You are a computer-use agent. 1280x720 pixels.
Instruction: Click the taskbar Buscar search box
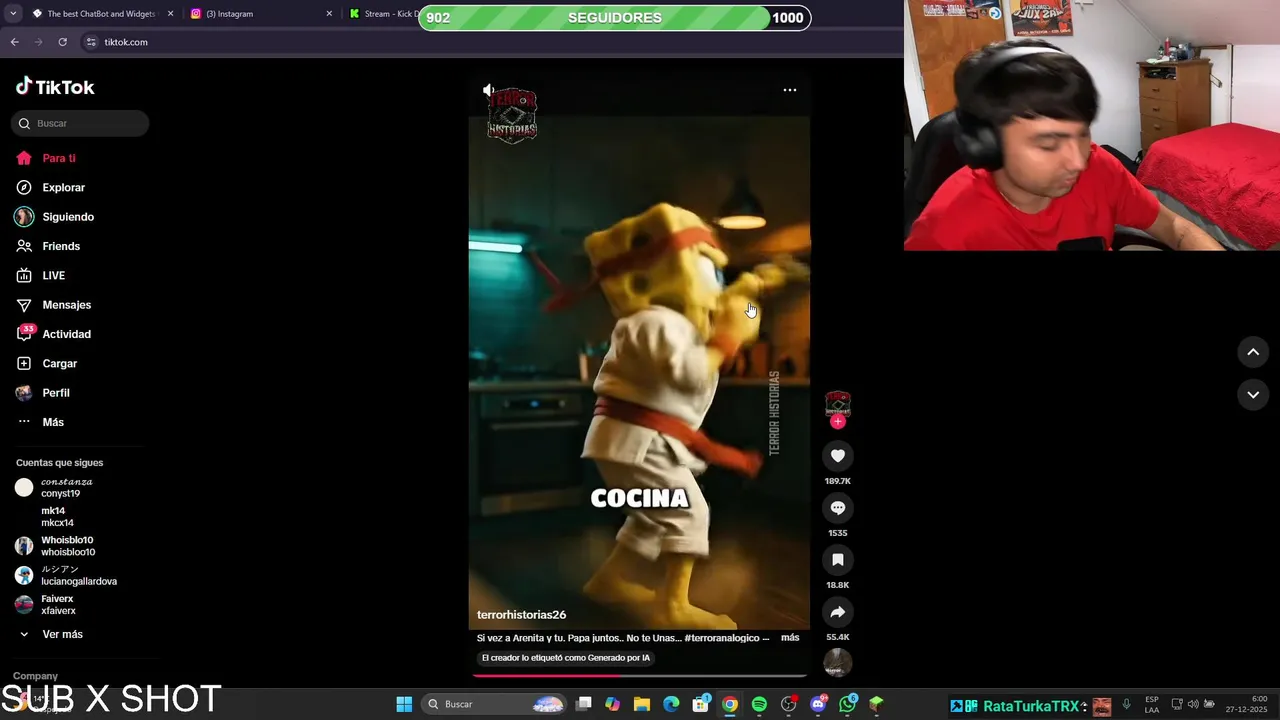tap(494, 704)
